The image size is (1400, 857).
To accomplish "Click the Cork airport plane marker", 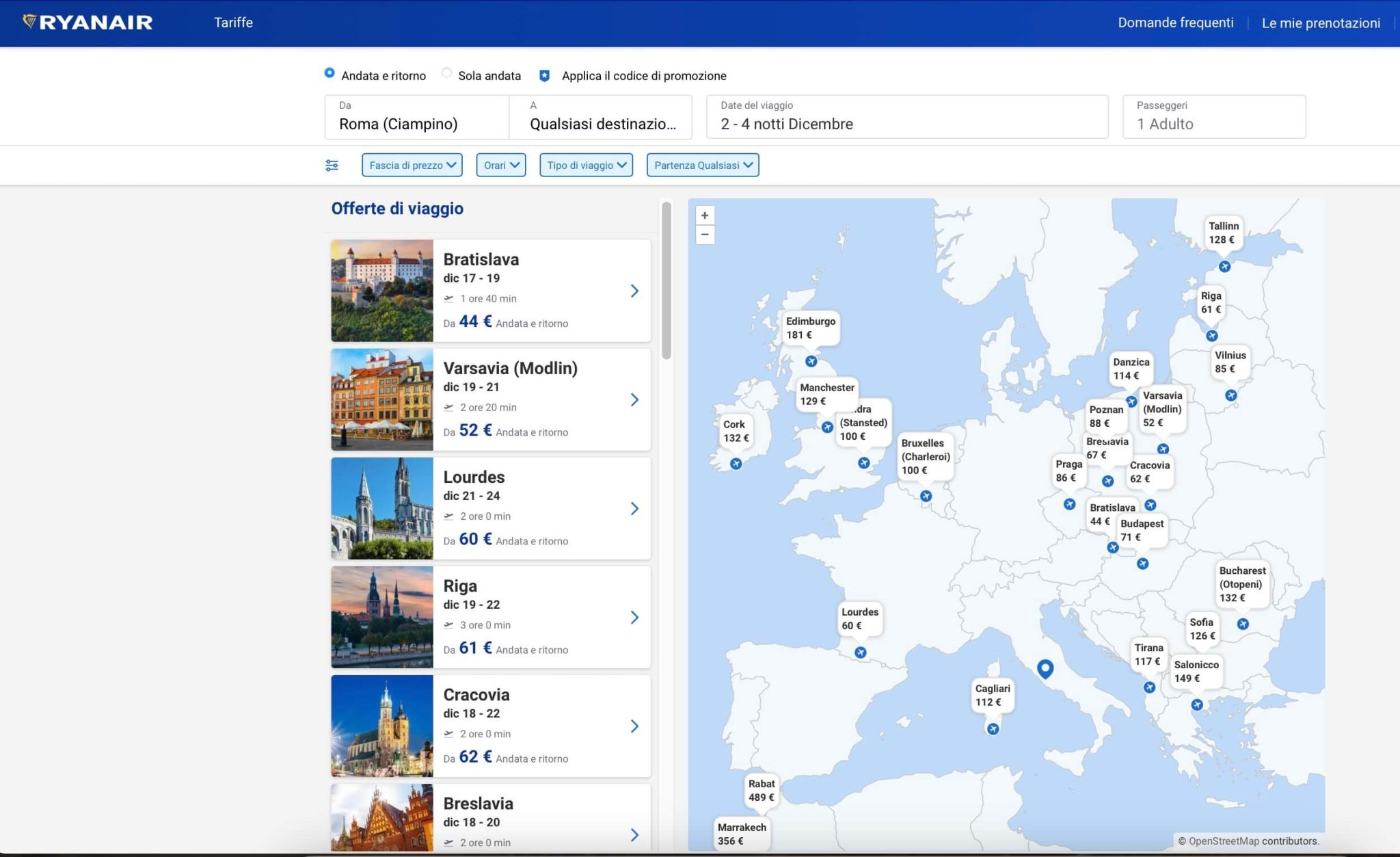I will coord(736,464).
